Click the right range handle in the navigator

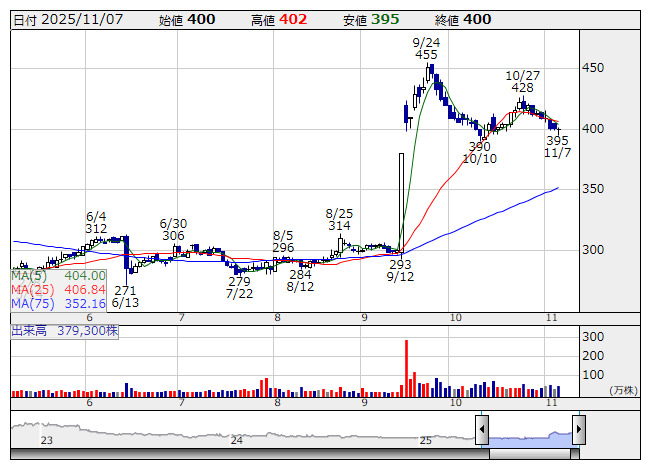tap(578, 430)
